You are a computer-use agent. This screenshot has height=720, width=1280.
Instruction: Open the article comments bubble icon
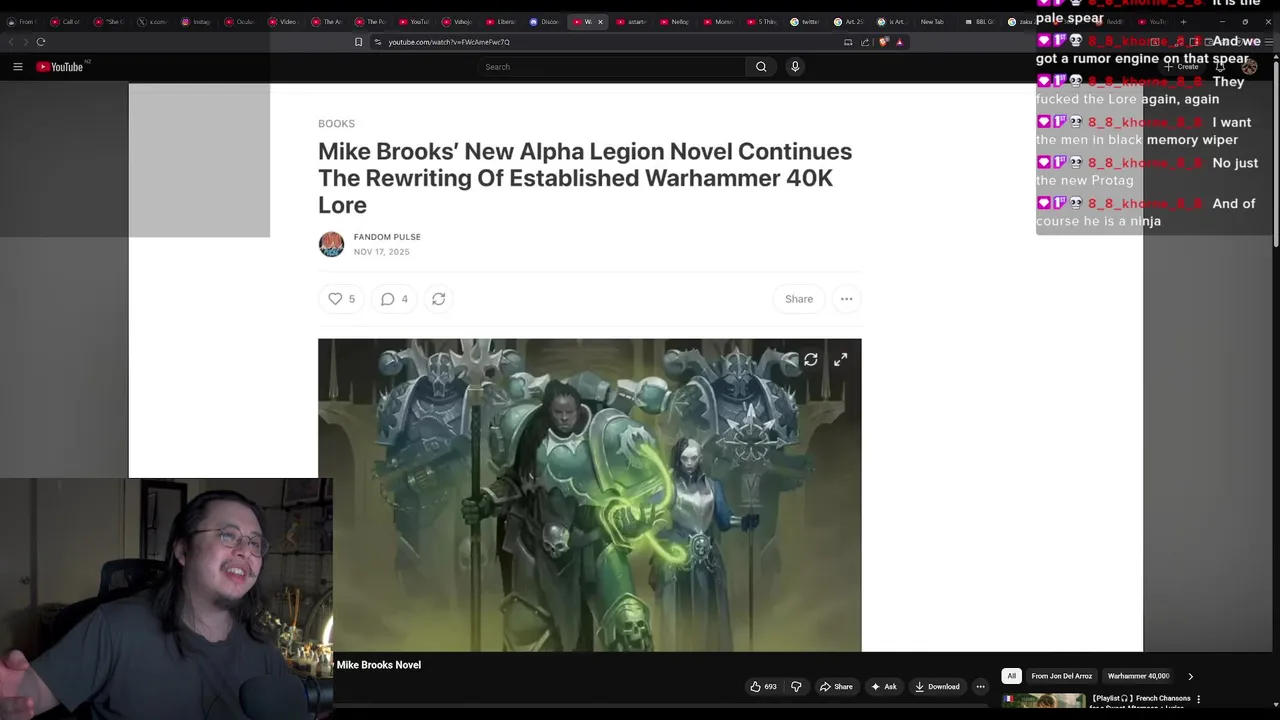pos(394,299)
